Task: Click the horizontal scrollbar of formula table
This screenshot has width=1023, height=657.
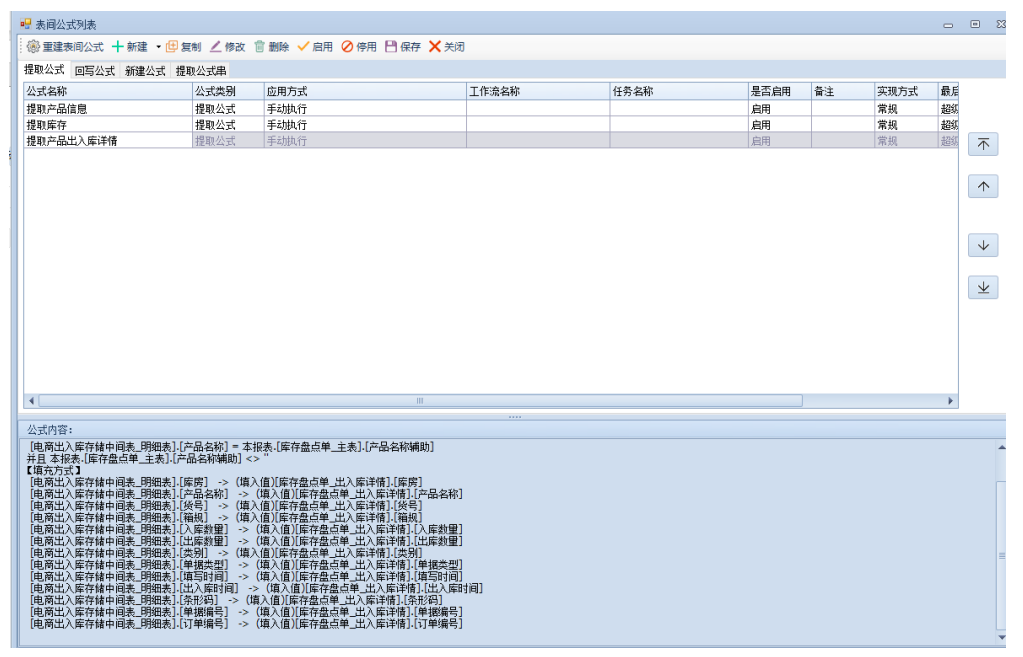Action: point(420,401)
